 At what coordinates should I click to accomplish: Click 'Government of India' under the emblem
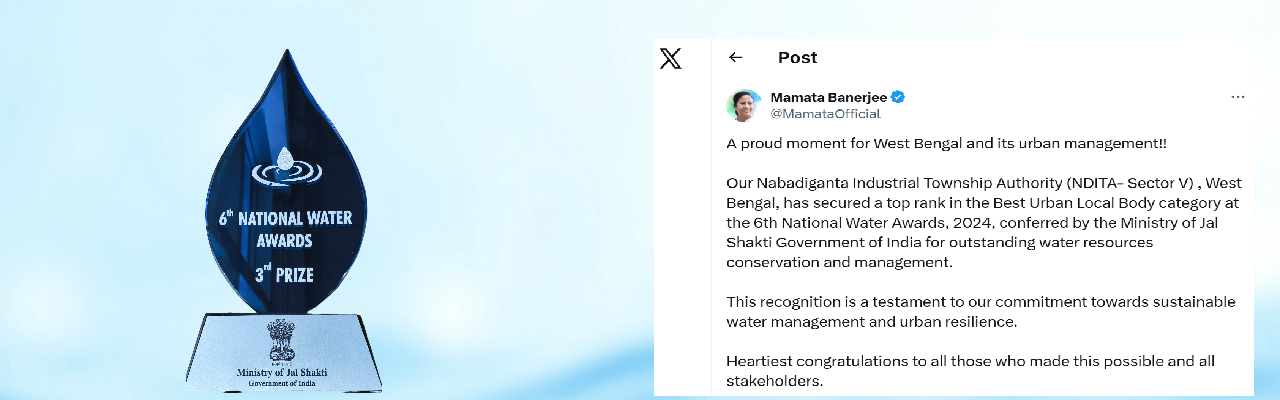point(282,384)
